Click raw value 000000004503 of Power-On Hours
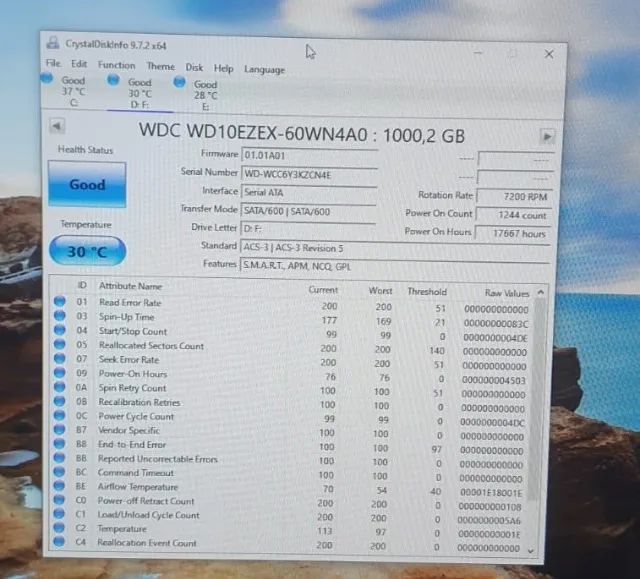This screenshot has width=640, height=579. coord(493,380)
